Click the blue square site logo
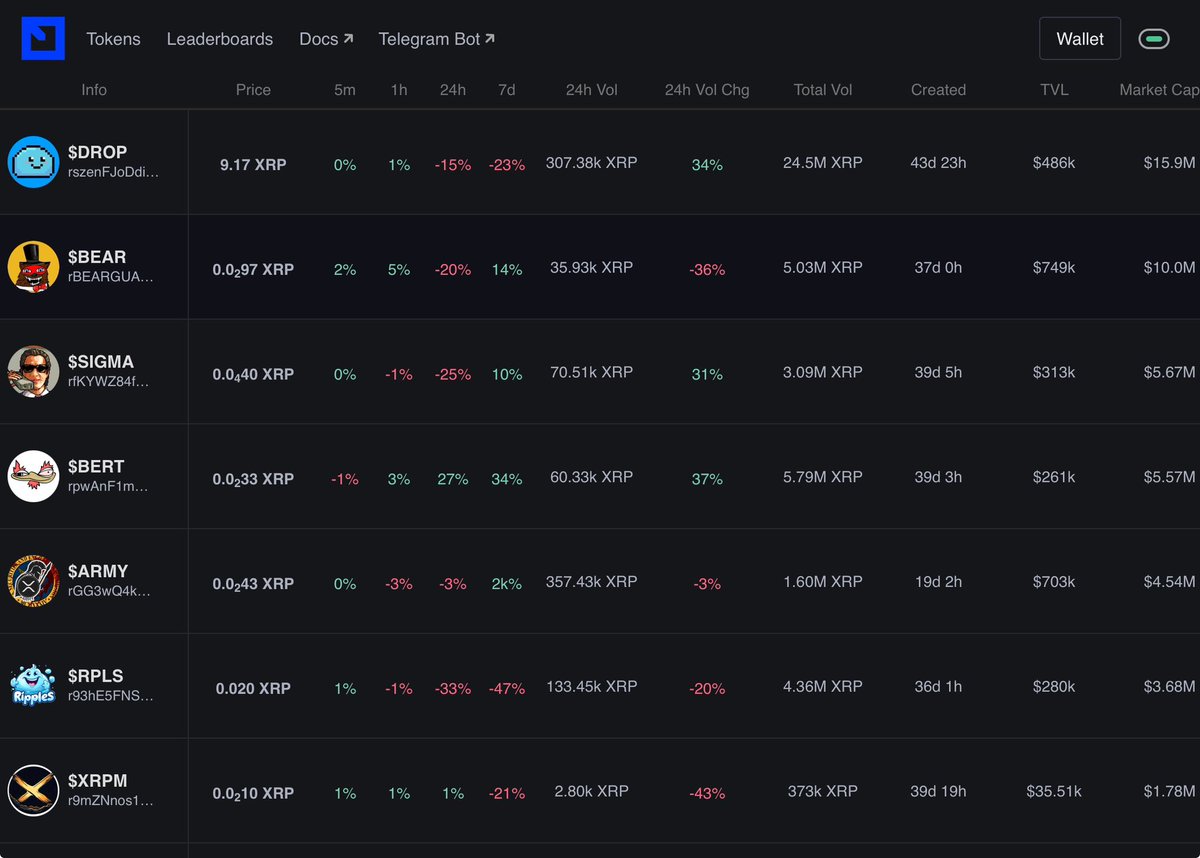Viewport: 1200px width, 858px height. click(x=43, y=38)
